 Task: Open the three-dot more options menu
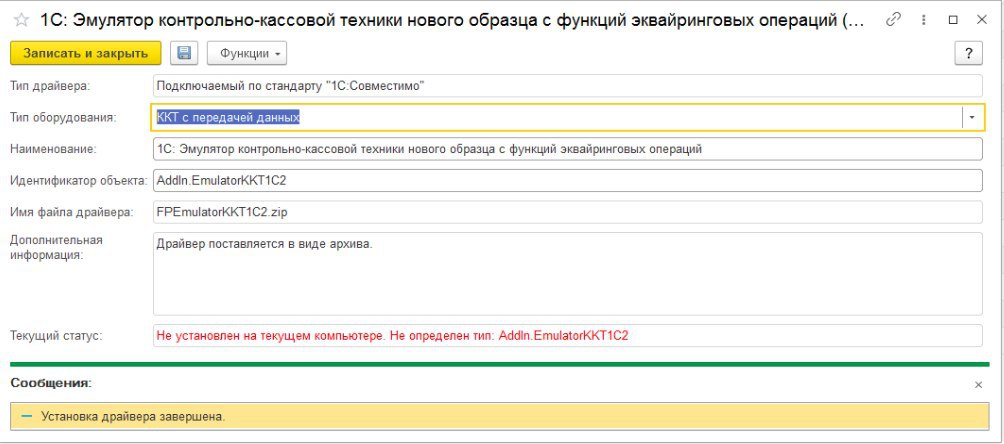click(923, 20)
